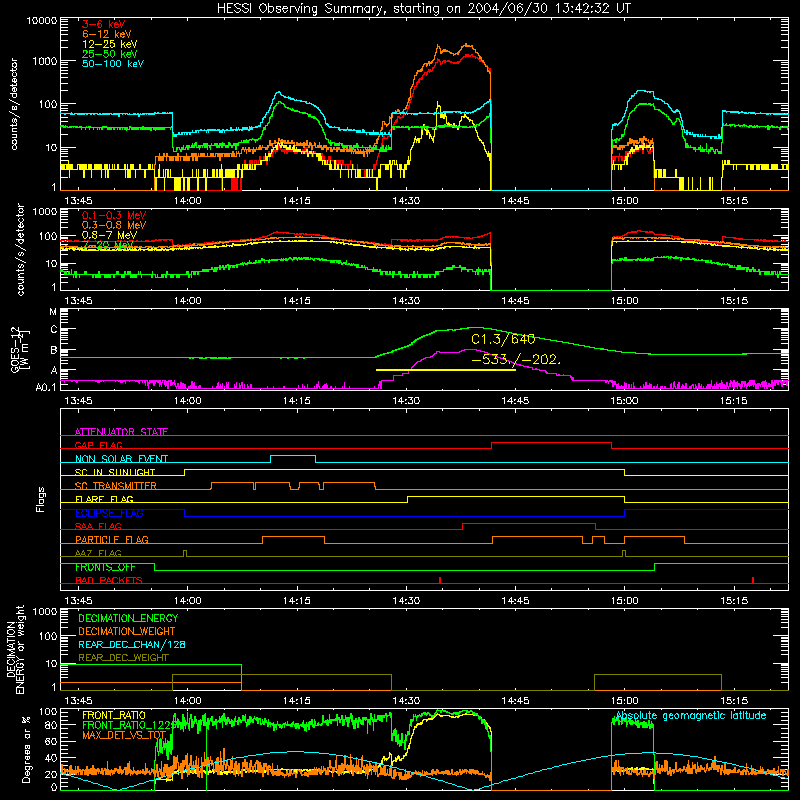Click the M class tick label in GOES panel
Screen dimensions: 800x800
(x=53, y=312)
